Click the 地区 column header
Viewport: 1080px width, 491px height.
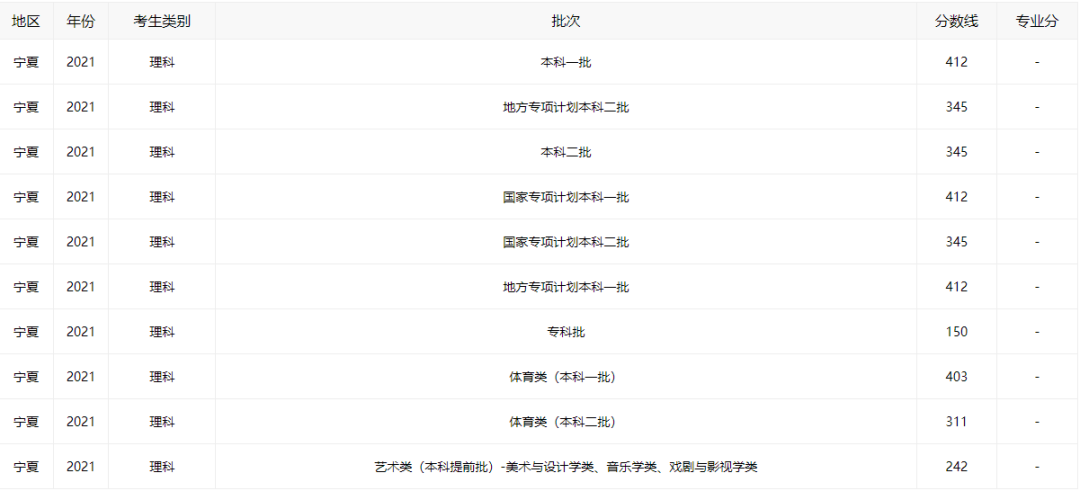click(x=26, y=21)
